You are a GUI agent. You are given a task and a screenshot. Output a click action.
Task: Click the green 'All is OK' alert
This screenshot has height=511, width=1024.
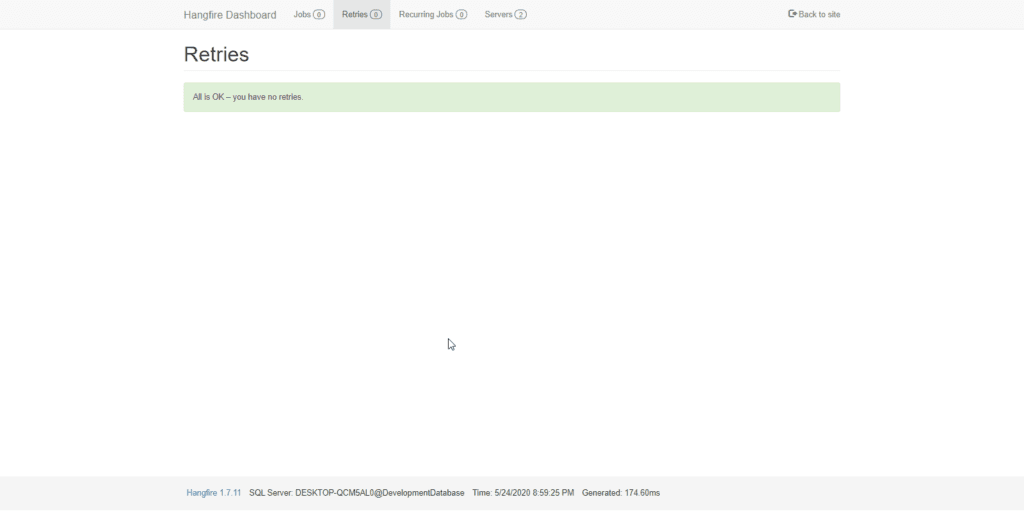point(511,97)
